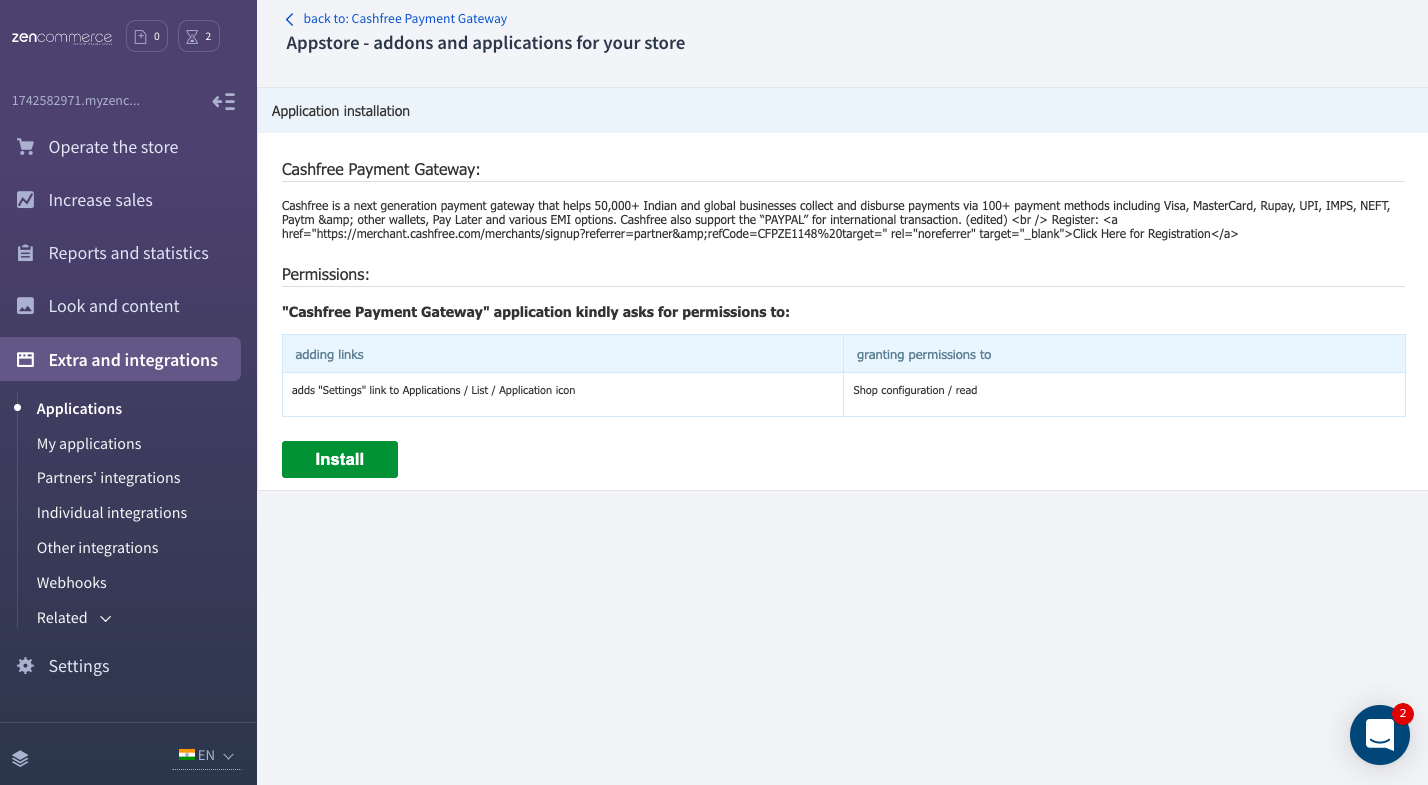Image resolution: width=1428 pixels, height=785 pixels.
Task: Click the Permissions heading
Action: [326, 274]
